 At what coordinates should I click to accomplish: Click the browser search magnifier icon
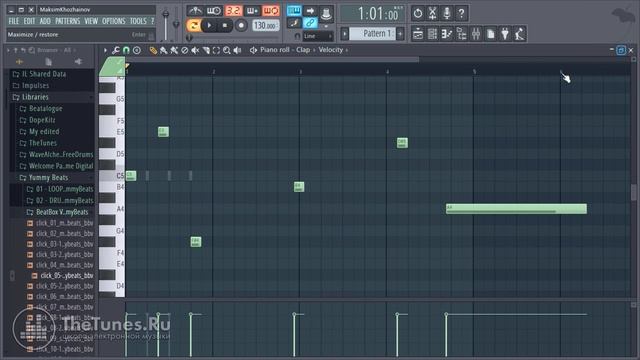click(32, 50)
